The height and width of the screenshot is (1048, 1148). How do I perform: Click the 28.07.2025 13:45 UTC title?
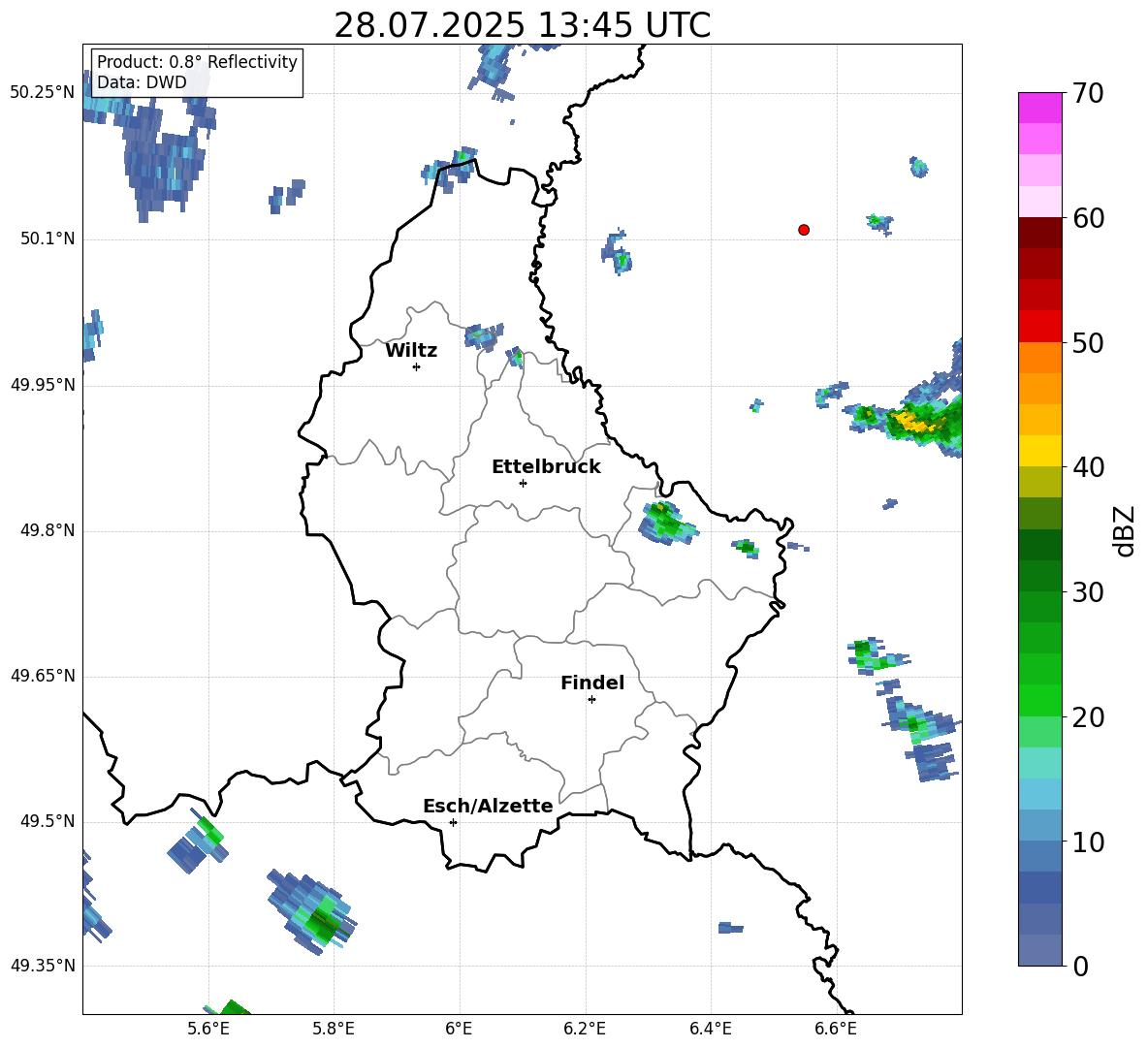click(x=522, y=25)
